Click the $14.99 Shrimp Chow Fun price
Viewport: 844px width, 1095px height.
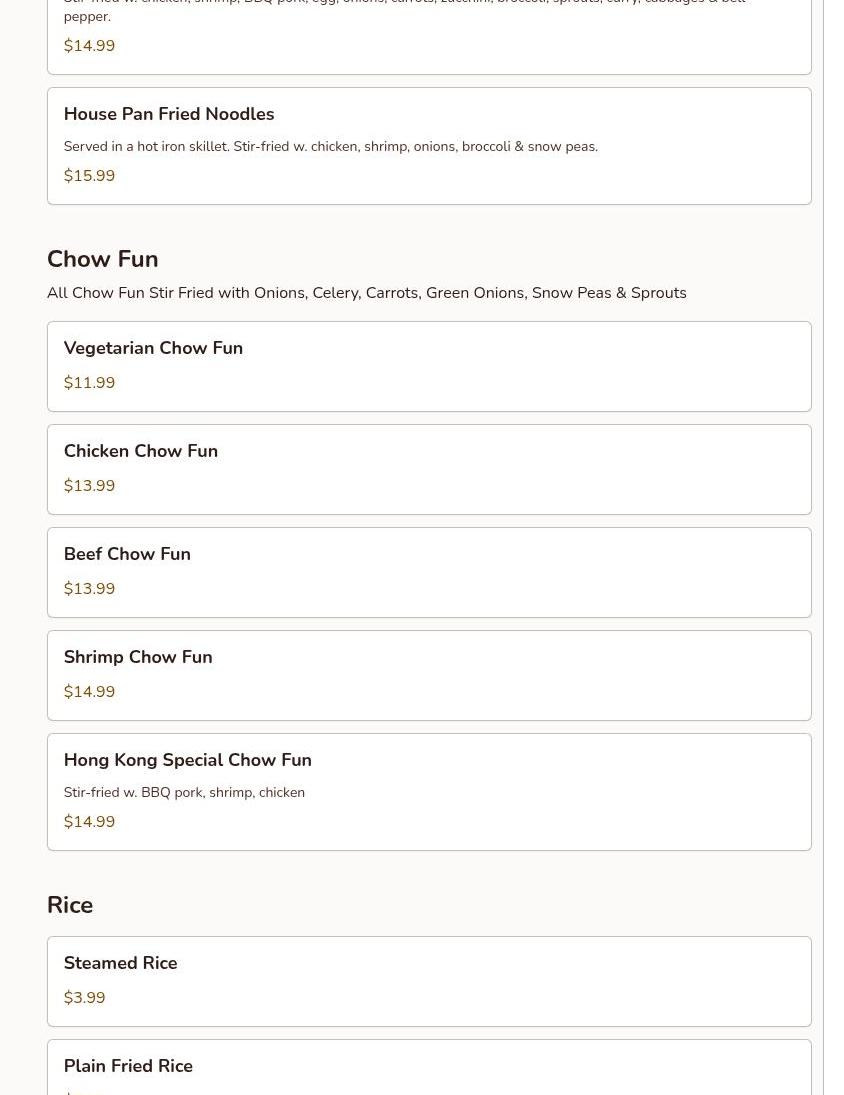point(89,692)
